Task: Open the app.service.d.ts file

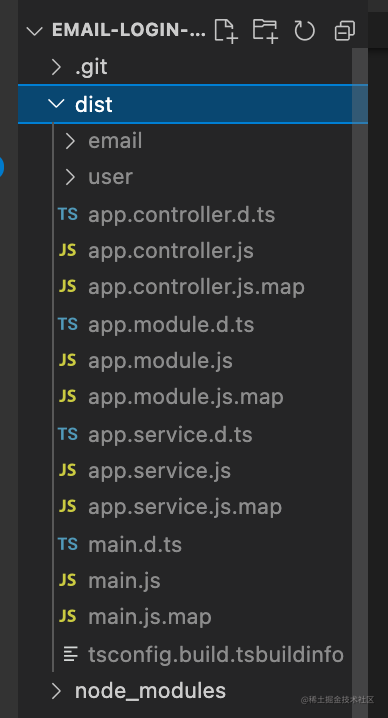Action: pos(170,435)
